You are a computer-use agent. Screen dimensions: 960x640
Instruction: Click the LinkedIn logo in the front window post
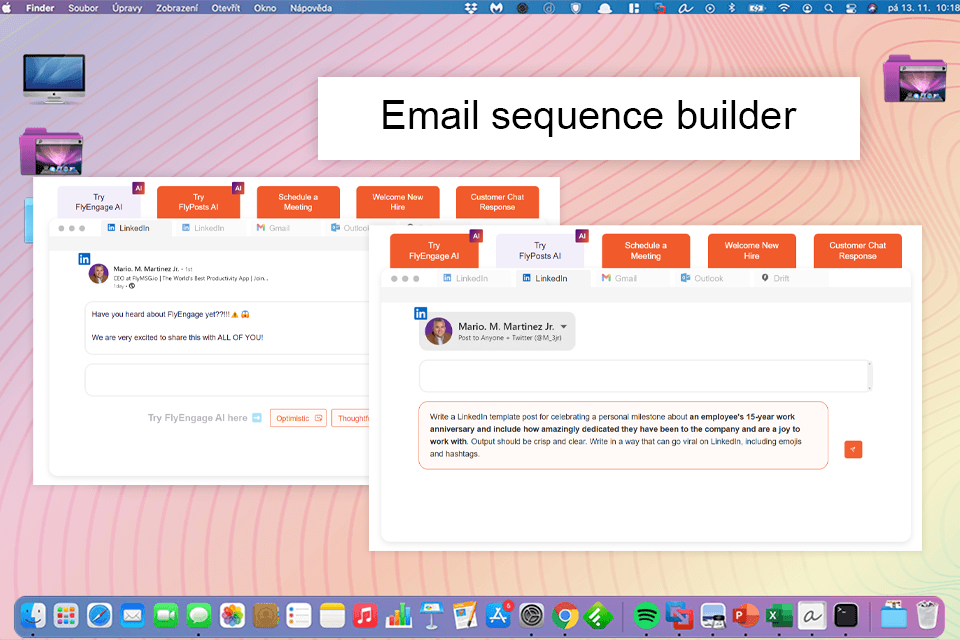[421, 314]
